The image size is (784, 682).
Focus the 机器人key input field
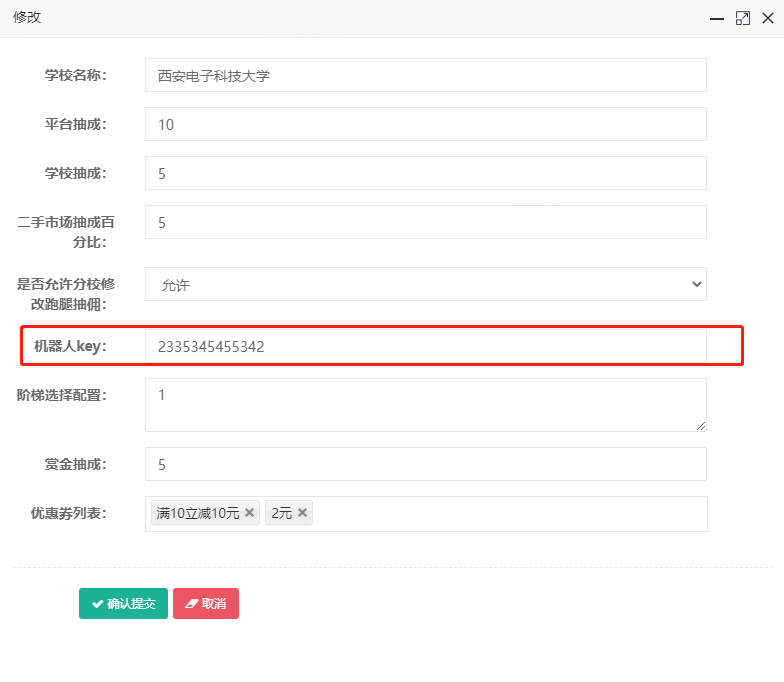[x=426, y=346]
